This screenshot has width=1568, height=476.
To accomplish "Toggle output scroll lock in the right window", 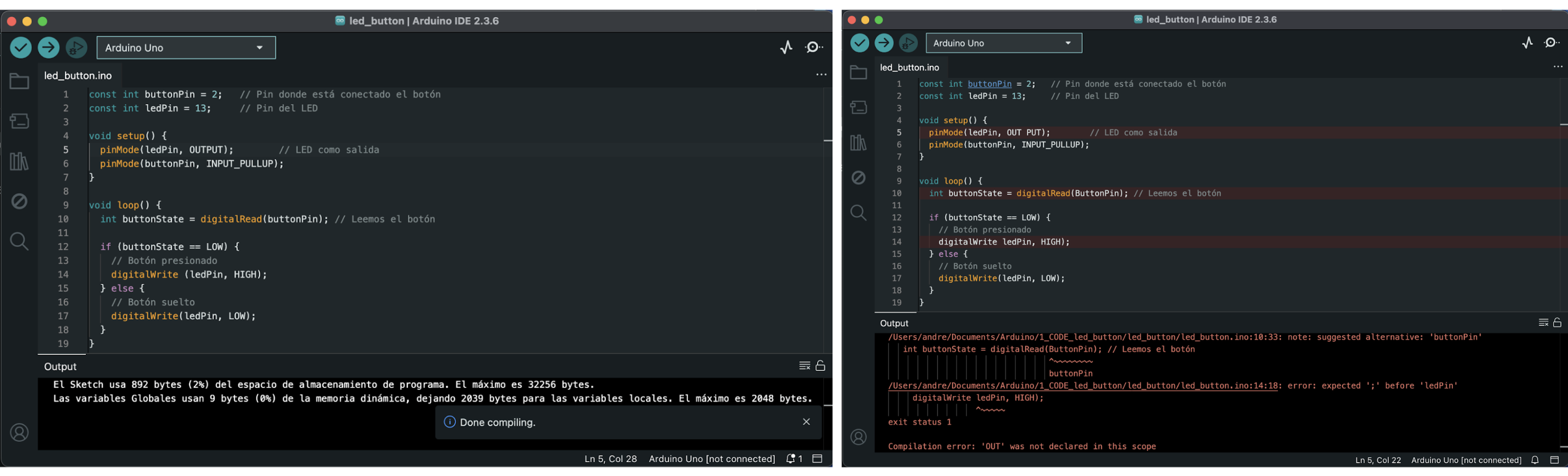I will click(x=1557, y=323).
